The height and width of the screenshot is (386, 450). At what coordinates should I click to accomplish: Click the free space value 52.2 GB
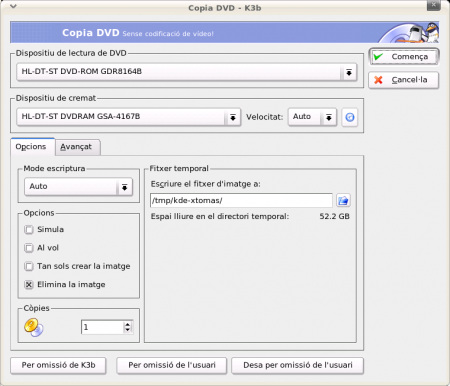(334, 217)
